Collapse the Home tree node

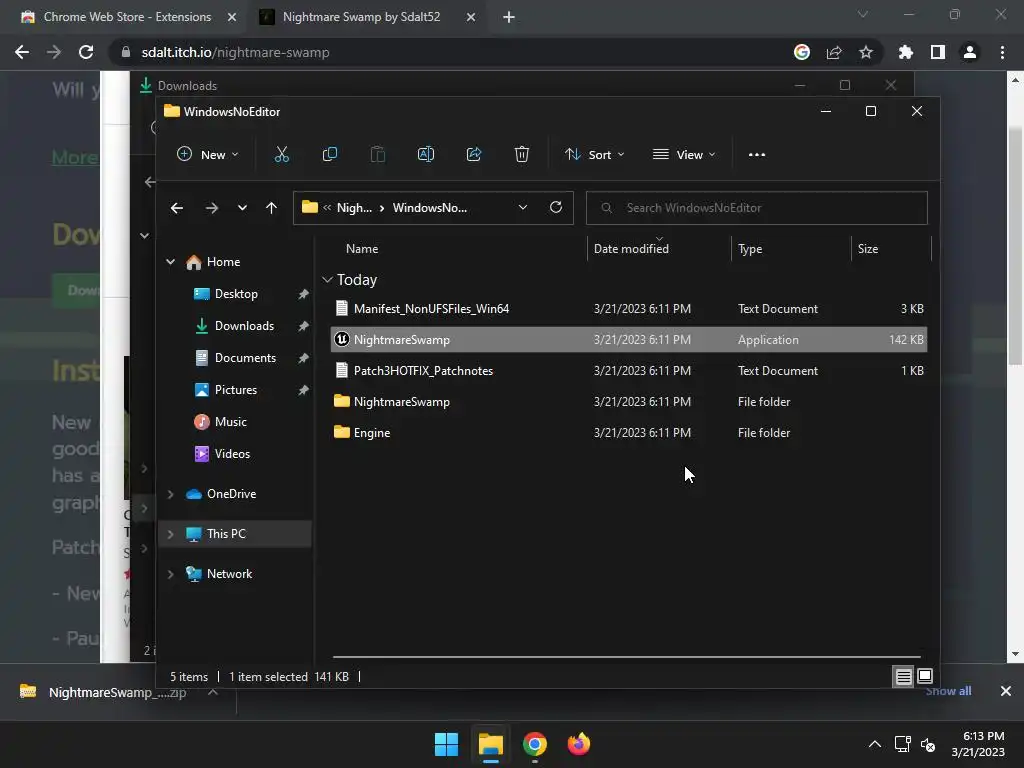170,262
